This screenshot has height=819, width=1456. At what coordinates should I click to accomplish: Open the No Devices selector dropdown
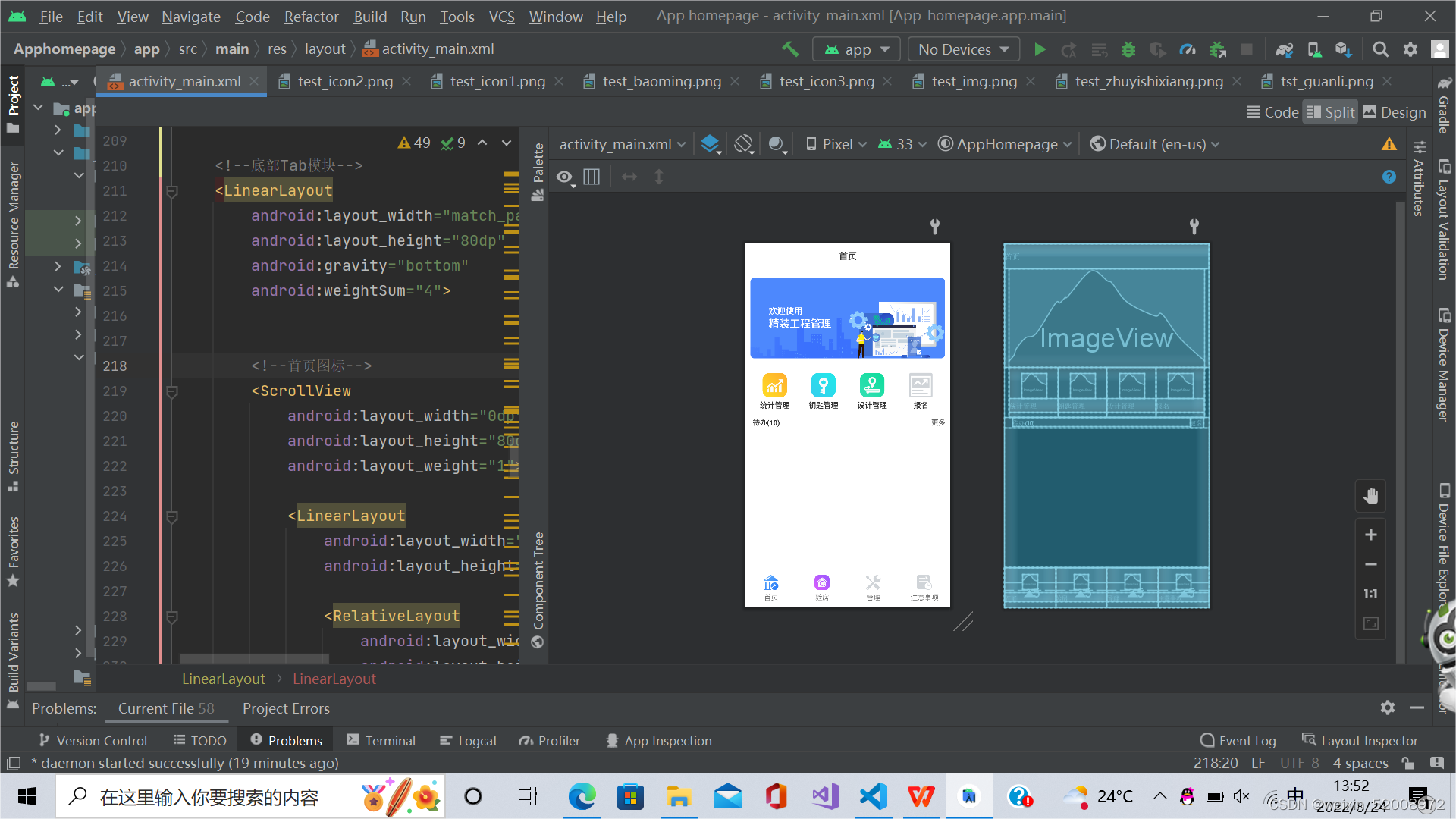(964, 49)
